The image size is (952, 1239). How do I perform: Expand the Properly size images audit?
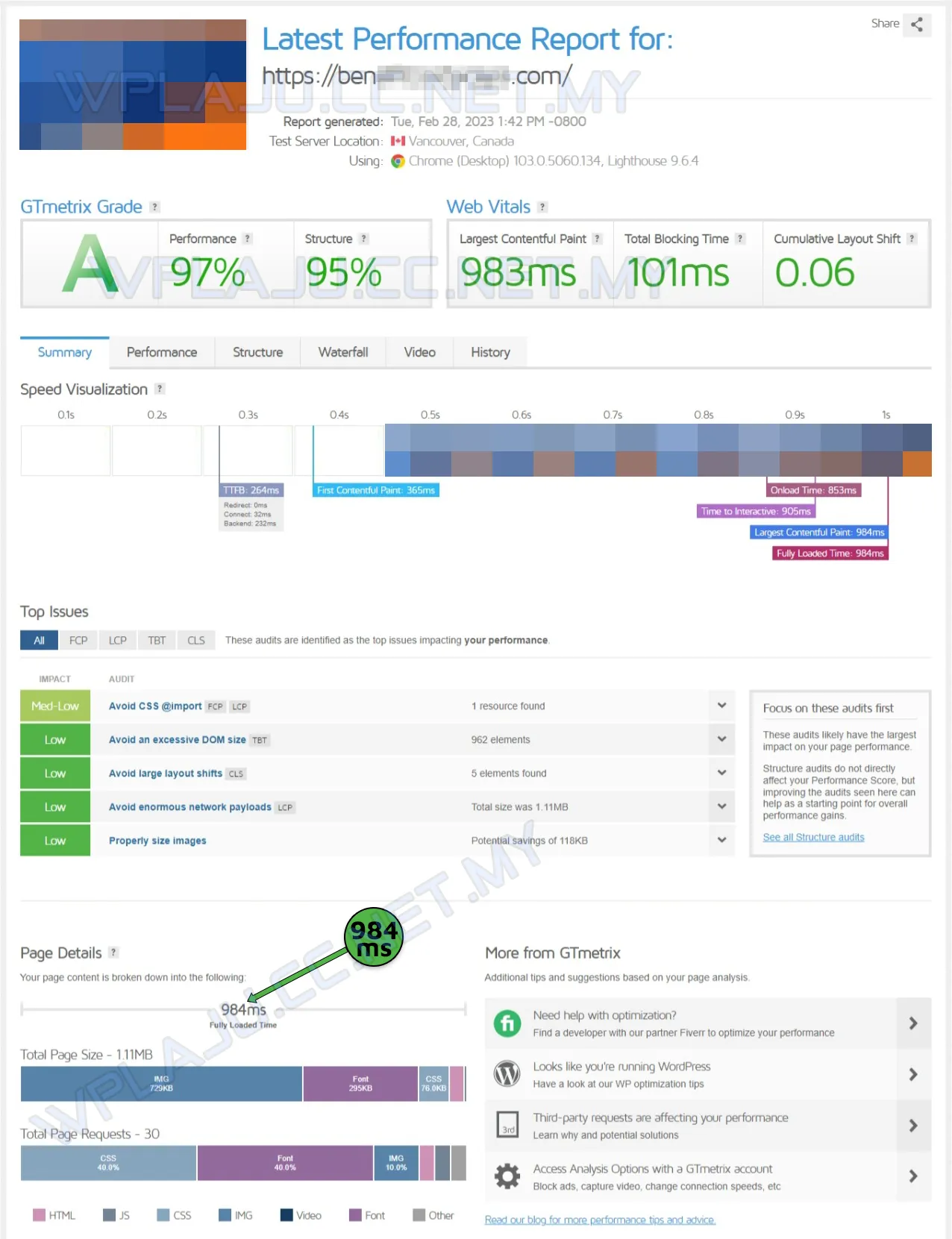(x=721, y=840)
